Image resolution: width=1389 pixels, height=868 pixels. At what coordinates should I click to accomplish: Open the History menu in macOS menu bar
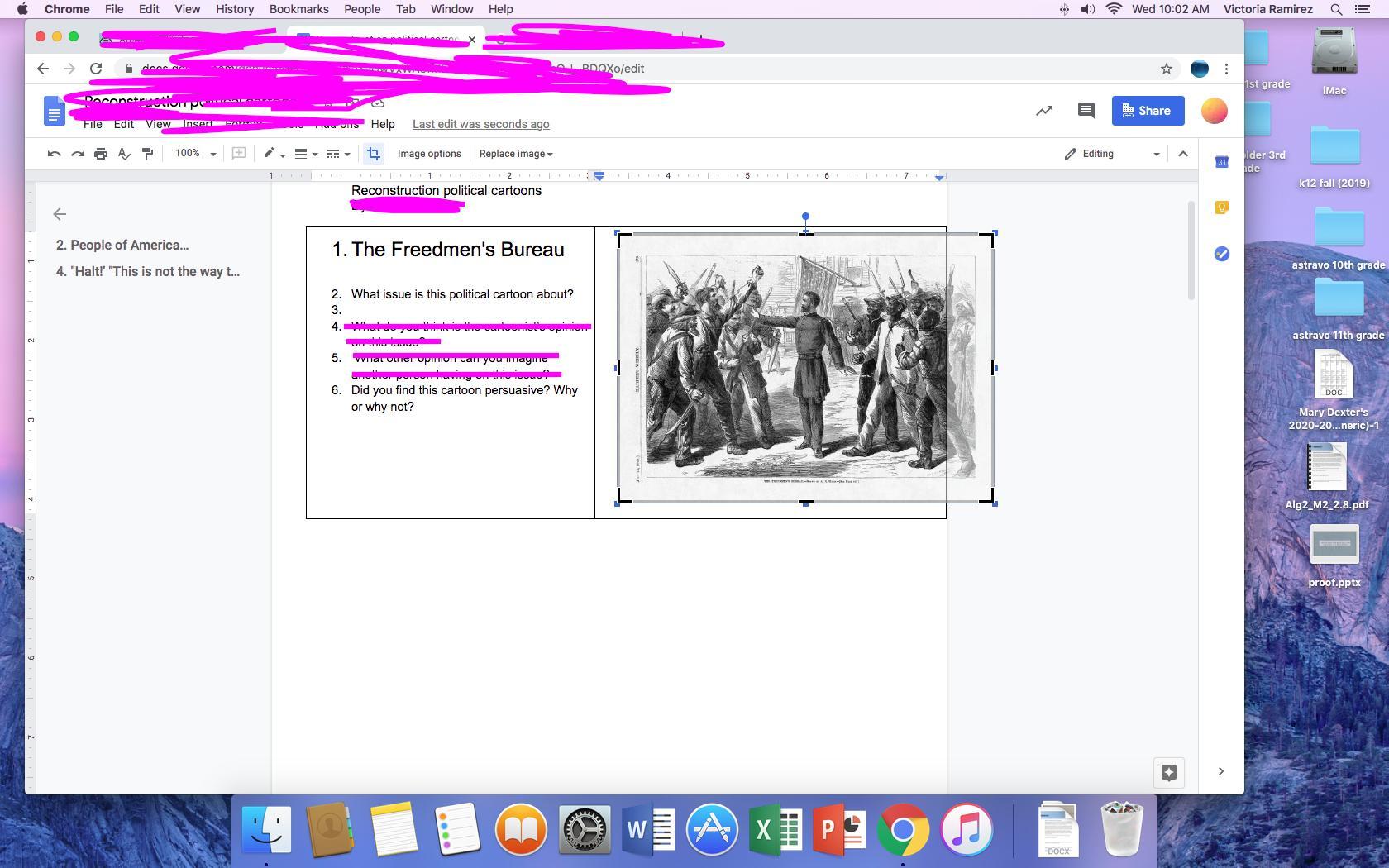pyautogui.click(x=235, y=9)
